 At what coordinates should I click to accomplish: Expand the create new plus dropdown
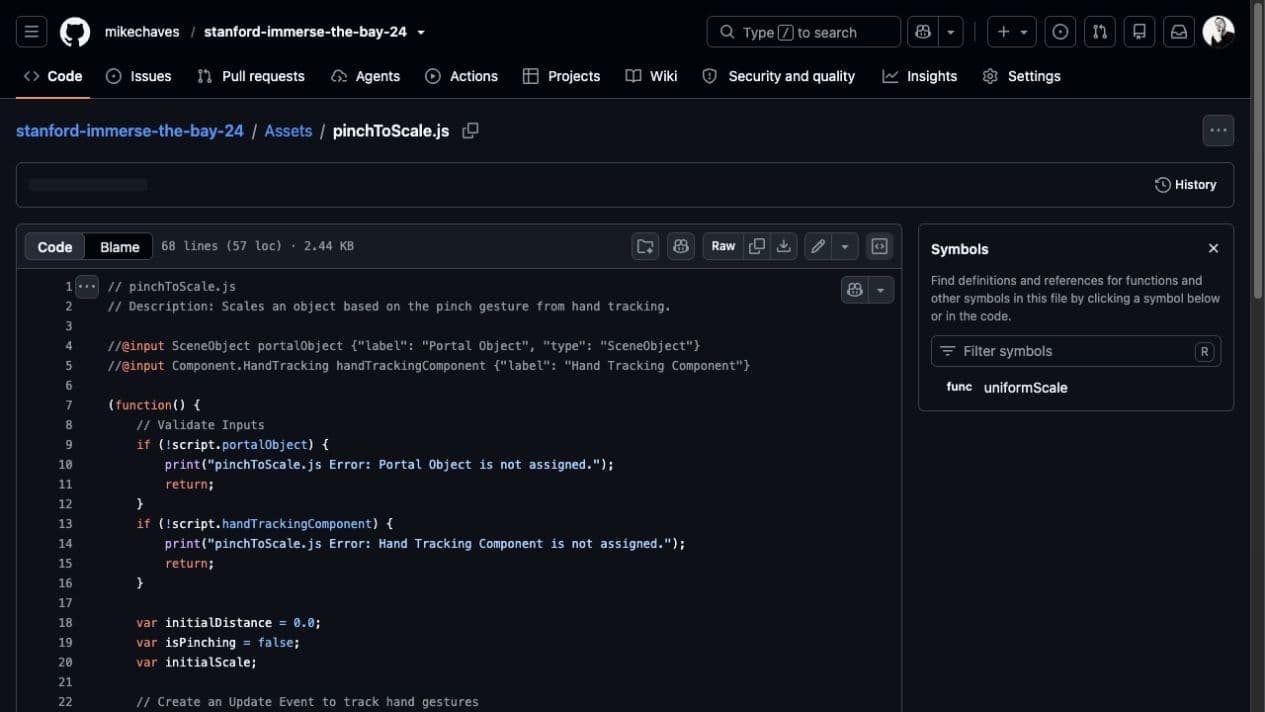click(x=1013, y=32)
